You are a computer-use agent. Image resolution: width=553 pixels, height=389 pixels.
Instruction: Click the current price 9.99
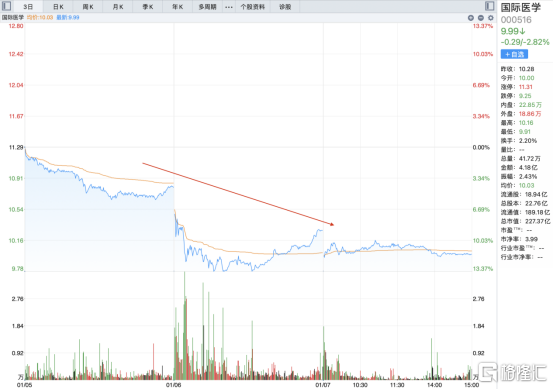[513, 31]
